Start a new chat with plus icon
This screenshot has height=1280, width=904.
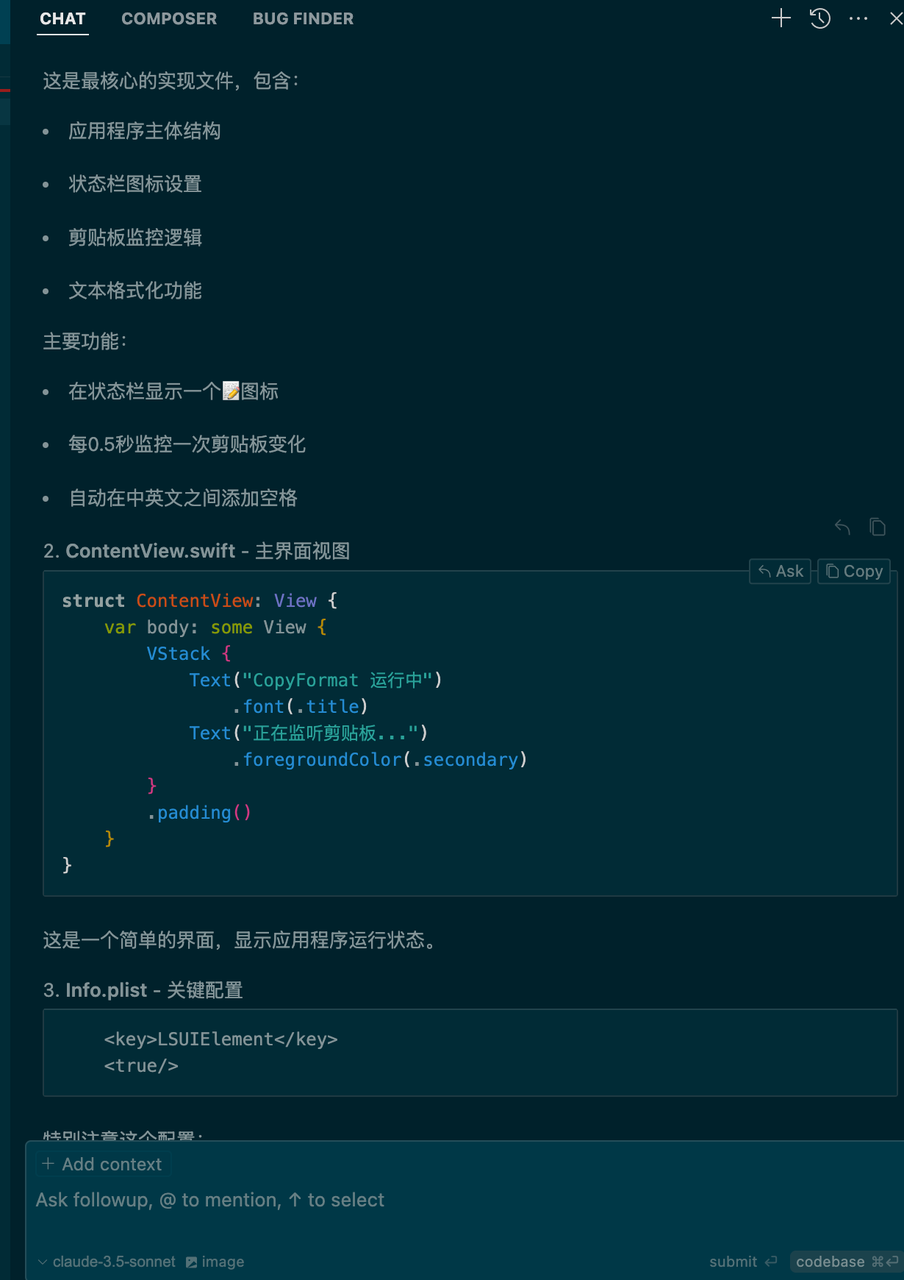click(x=781, y=18)
